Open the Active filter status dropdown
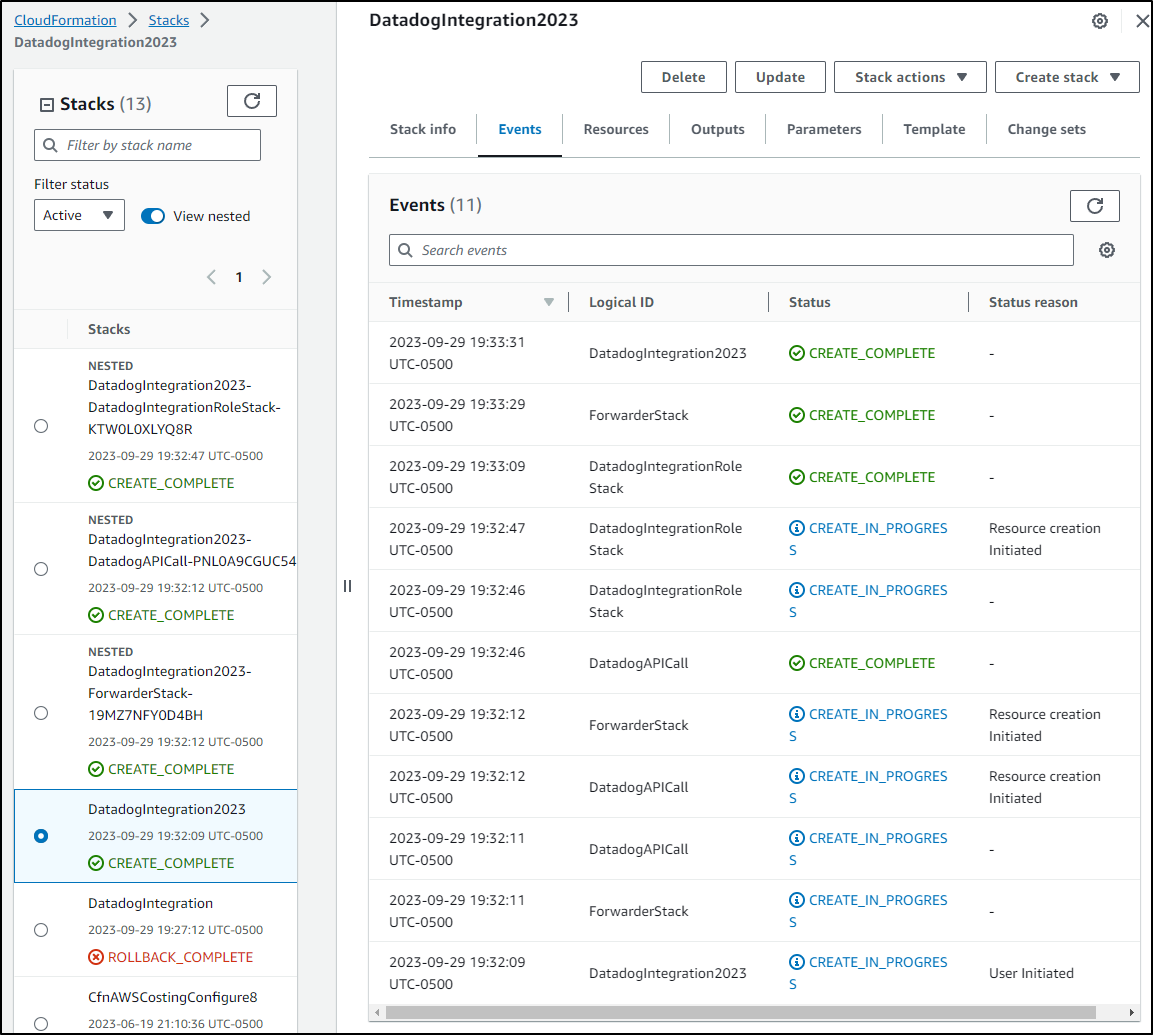 click(79, 215)
